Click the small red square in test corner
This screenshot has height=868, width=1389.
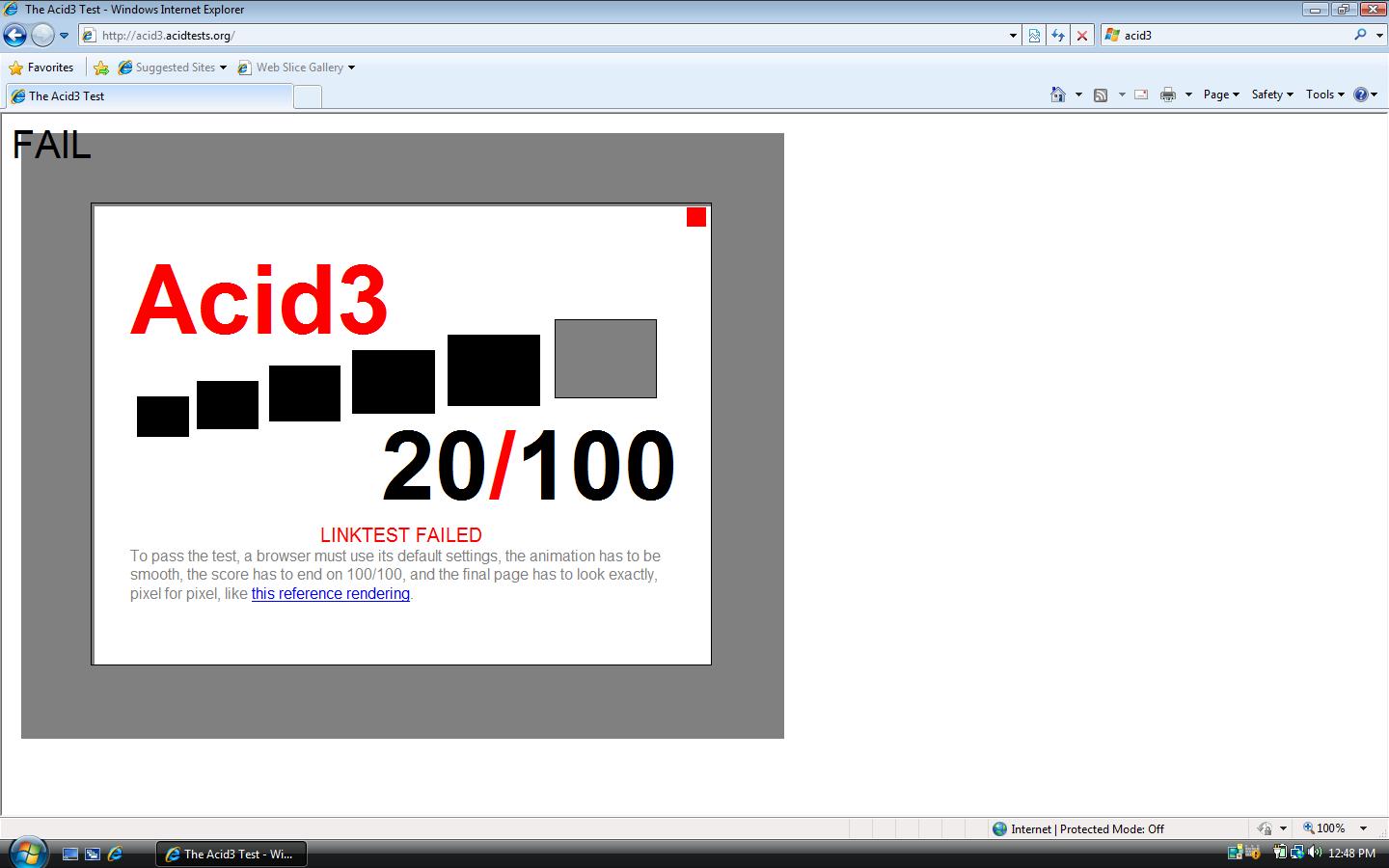point(696,217)
